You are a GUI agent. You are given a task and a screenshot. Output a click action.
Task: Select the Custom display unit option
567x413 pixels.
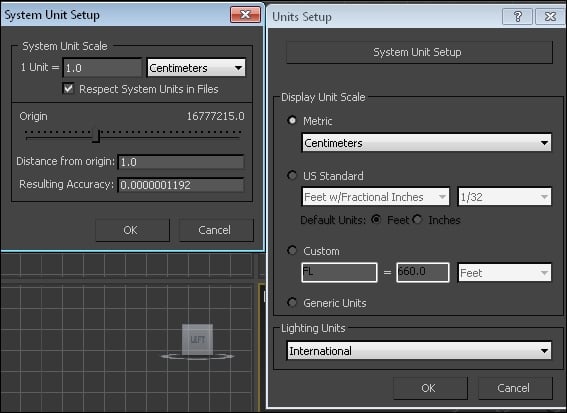coord(292,250)
